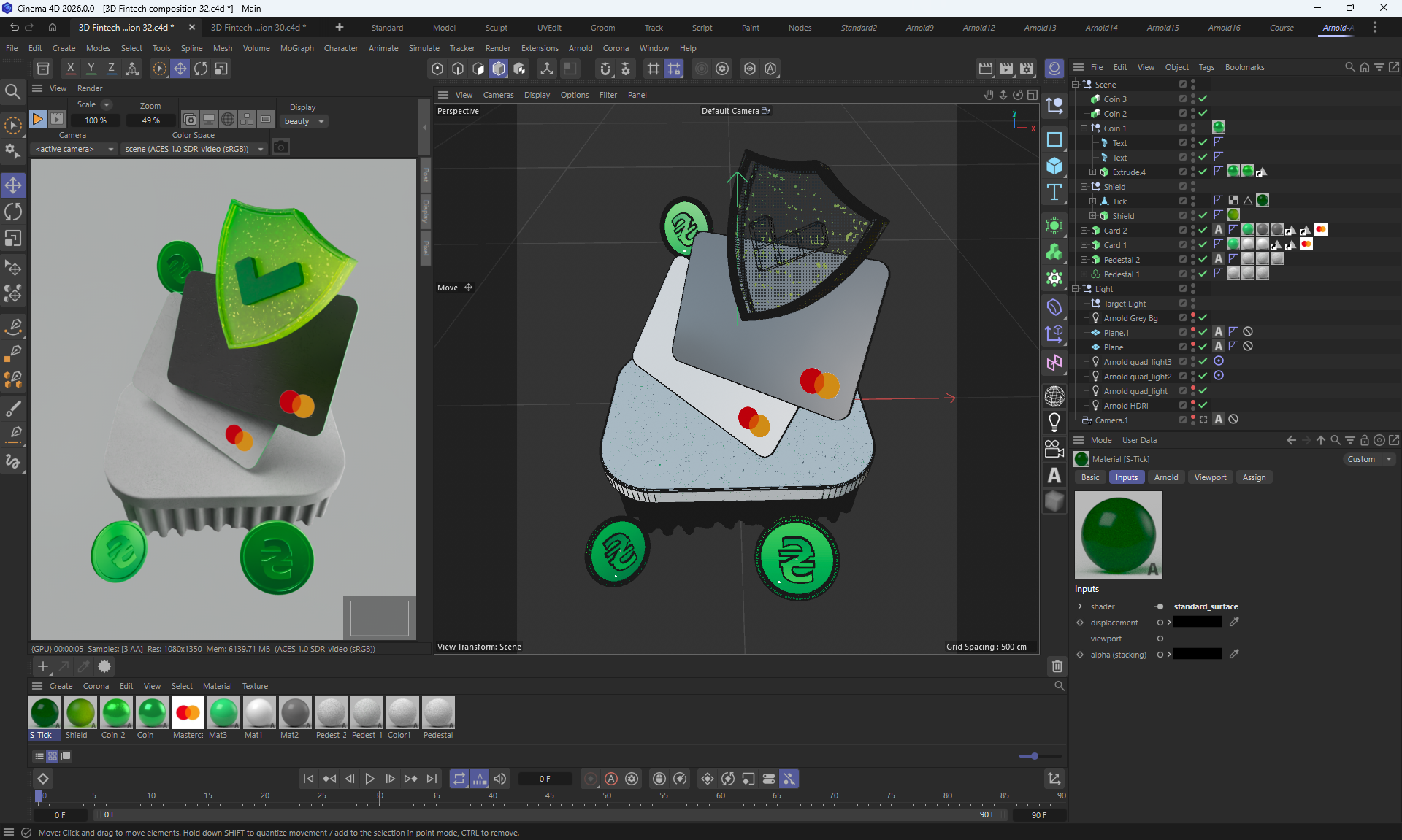Click the displacement black color swatch
Image resolution: width=1402 pixels, height=840 pixels.
pos(1197,623)
